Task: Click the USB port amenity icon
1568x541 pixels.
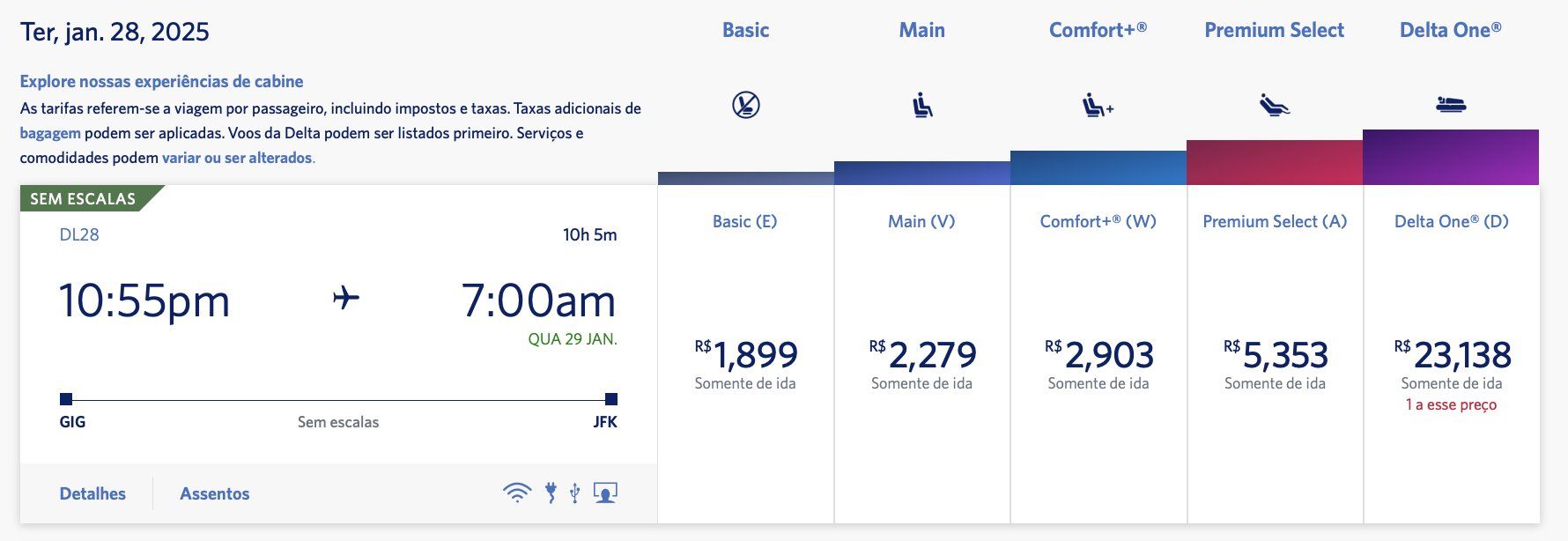Action: tap(574, 493)
